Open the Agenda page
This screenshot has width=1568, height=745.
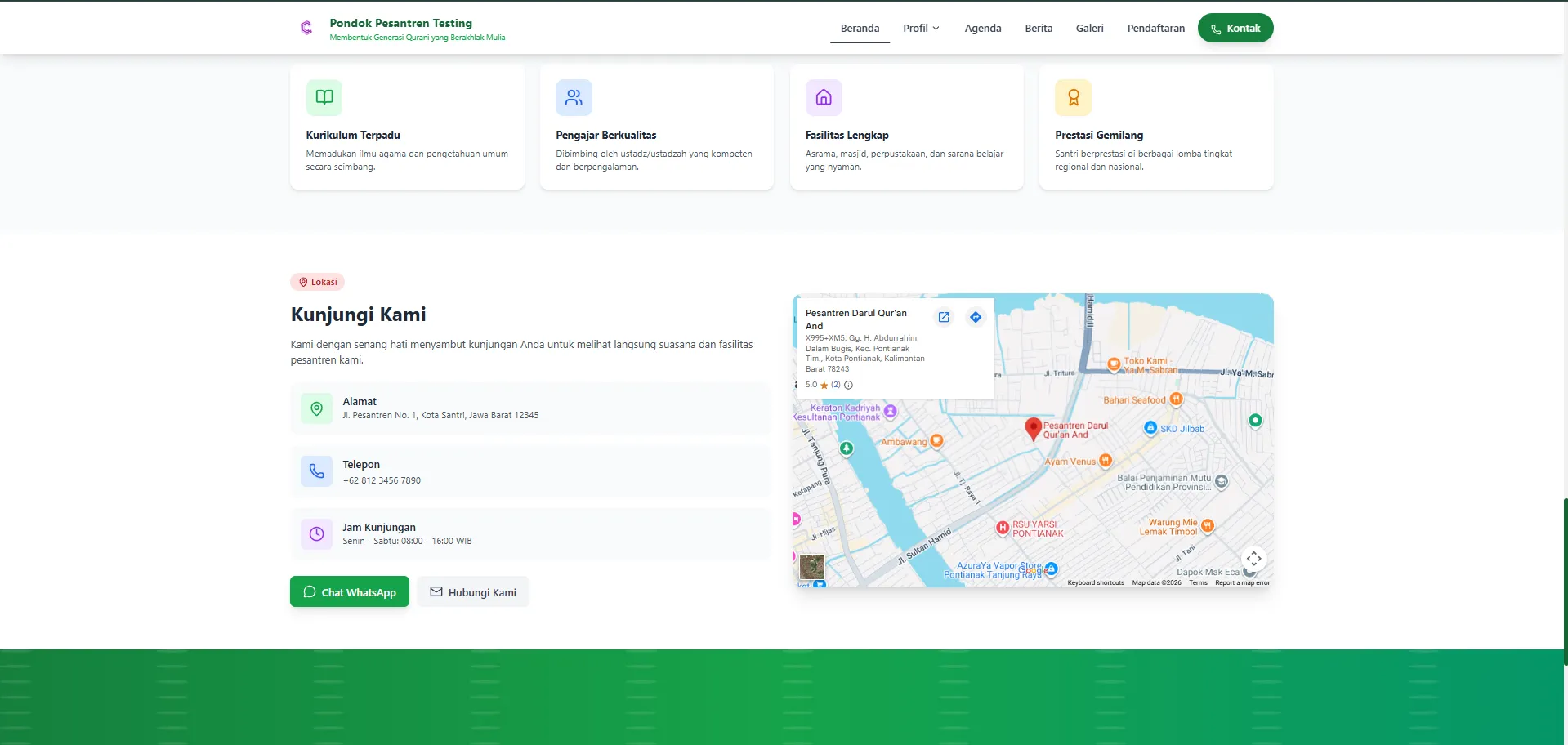(x=982, y=29)
